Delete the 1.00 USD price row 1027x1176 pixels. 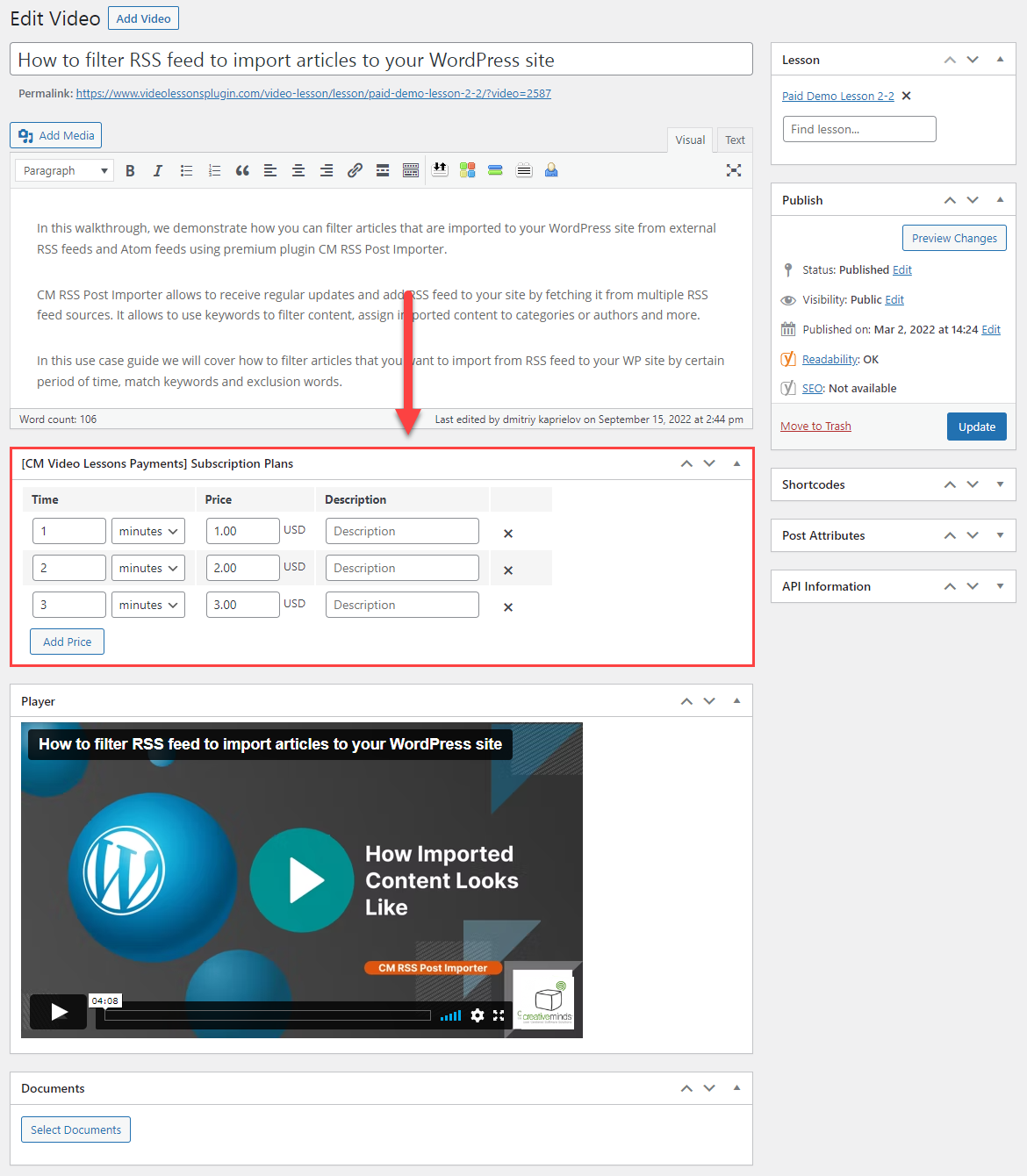[x=508, y=534]
